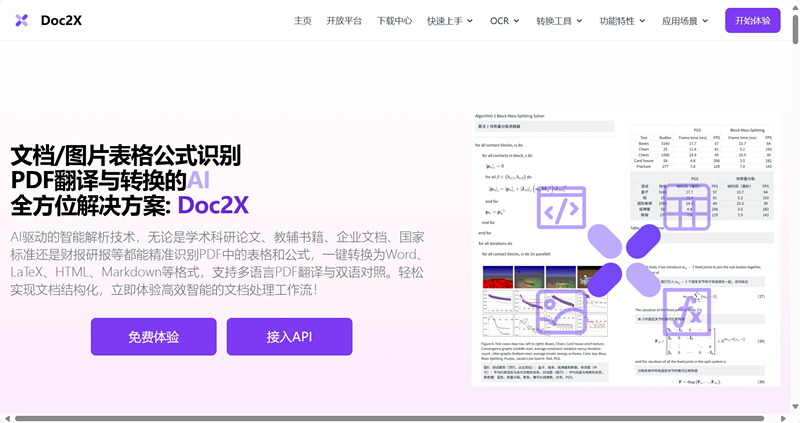Click the code brackets icon in illustration
This screenshot has height=423, width=800.
[561, 208]
